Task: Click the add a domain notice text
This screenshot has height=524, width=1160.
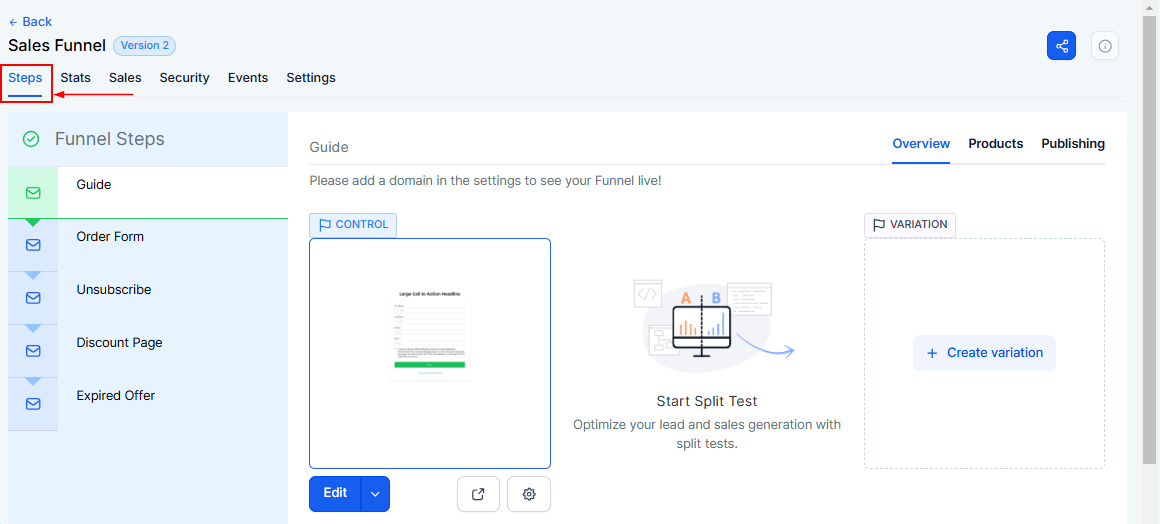Action: click(x=485, y=180)
